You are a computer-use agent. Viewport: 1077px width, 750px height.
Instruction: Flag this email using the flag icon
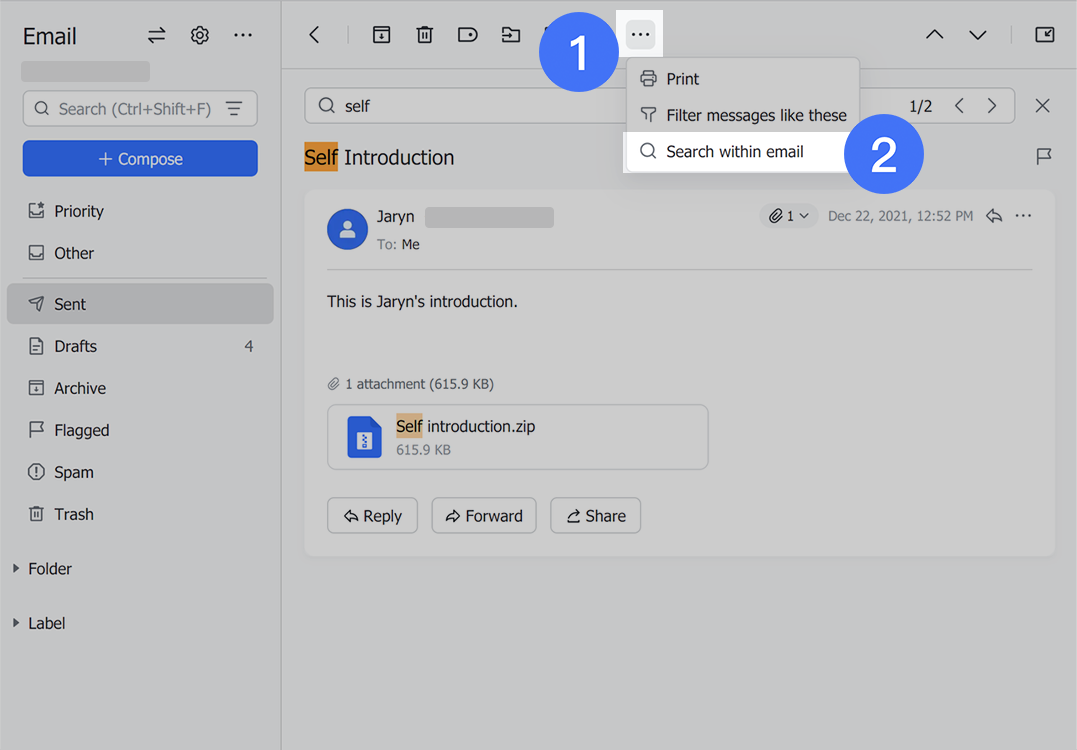click(1044, 156)
